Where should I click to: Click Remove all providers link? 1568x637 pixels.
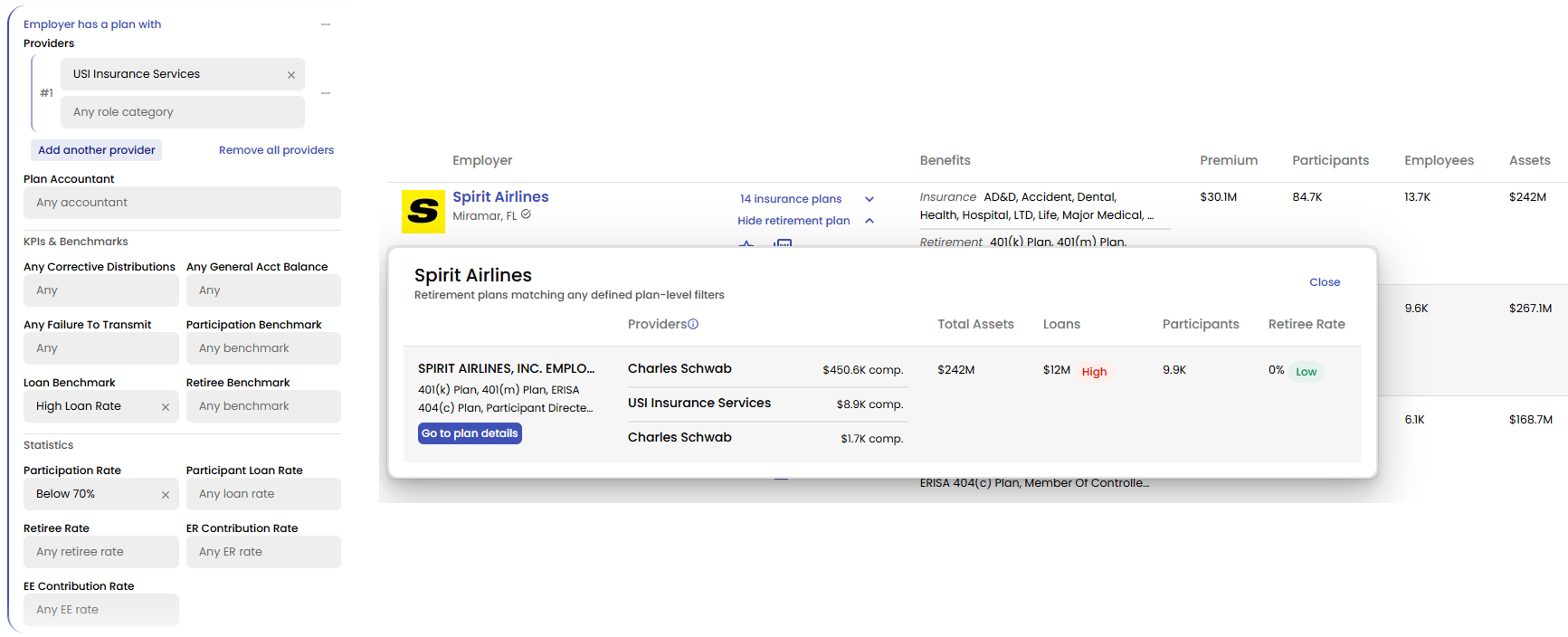tap(276, 150)
